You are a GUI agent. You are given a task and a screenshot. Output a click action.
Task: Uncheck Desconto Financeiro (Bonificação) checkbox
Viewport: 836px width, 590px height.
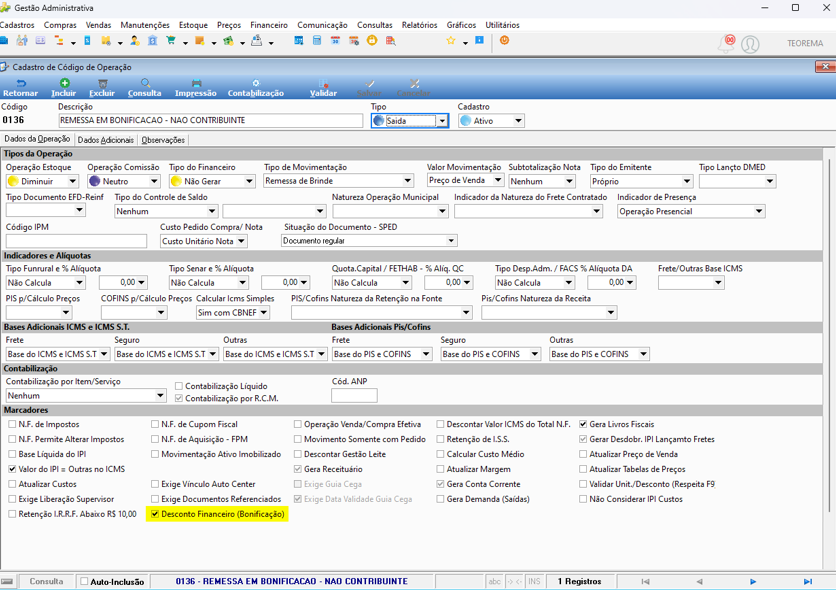click(x=155, y=514)
